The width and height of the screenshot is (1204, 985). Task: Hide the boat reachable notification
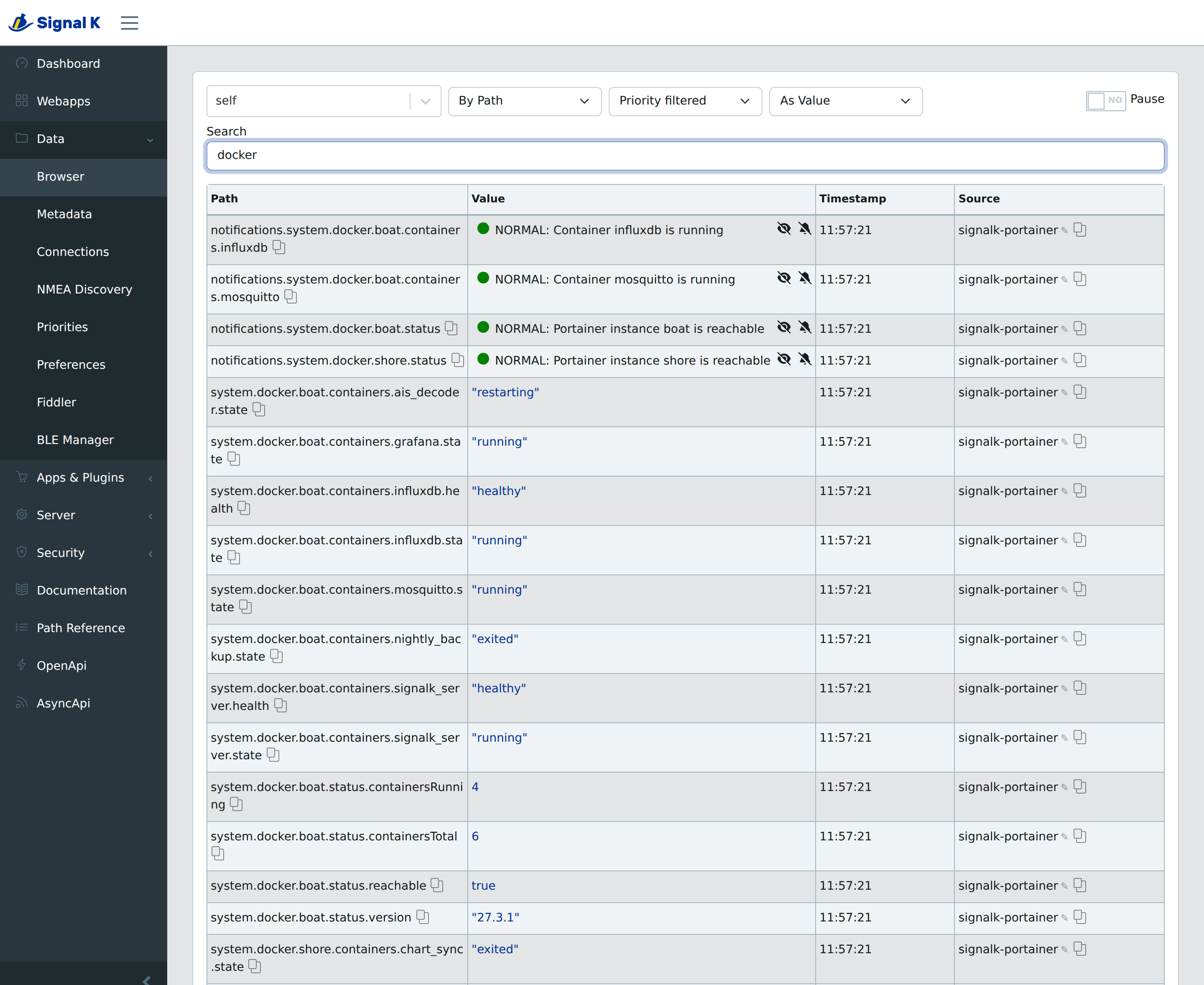784,327
